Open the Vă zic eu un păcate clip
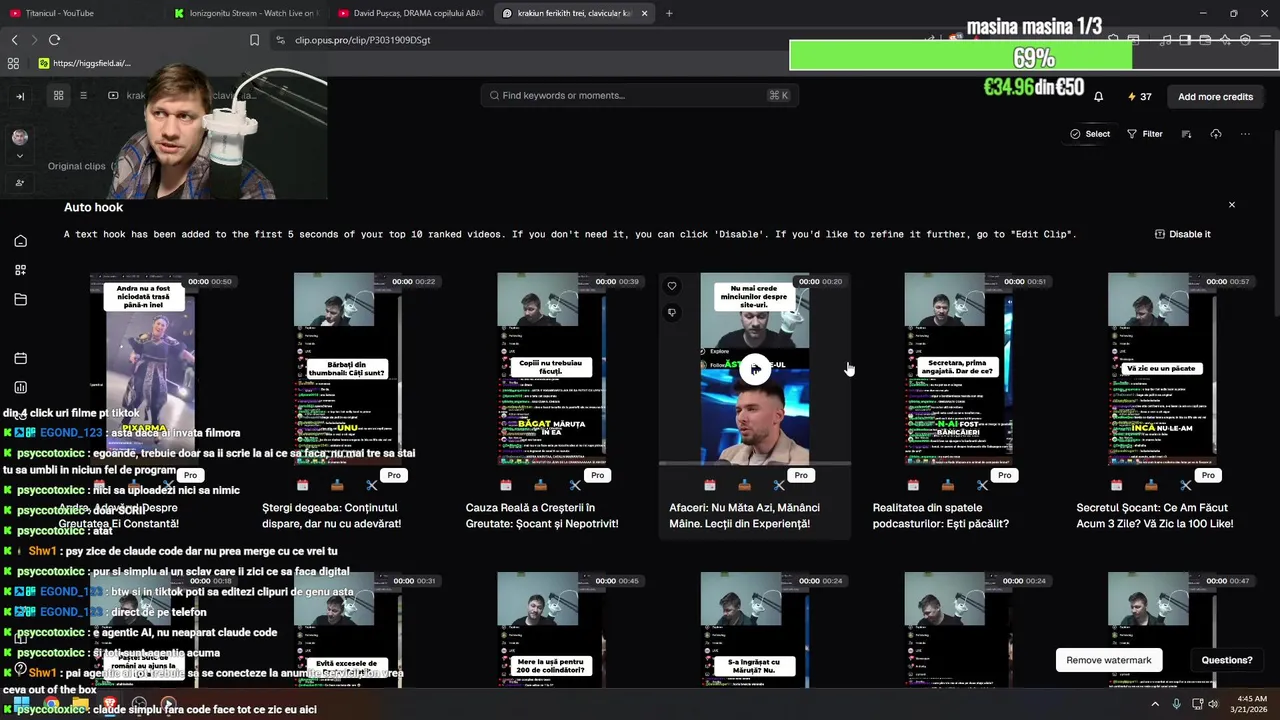The height and width of the screenshot is (720, 1280). 1162,370
